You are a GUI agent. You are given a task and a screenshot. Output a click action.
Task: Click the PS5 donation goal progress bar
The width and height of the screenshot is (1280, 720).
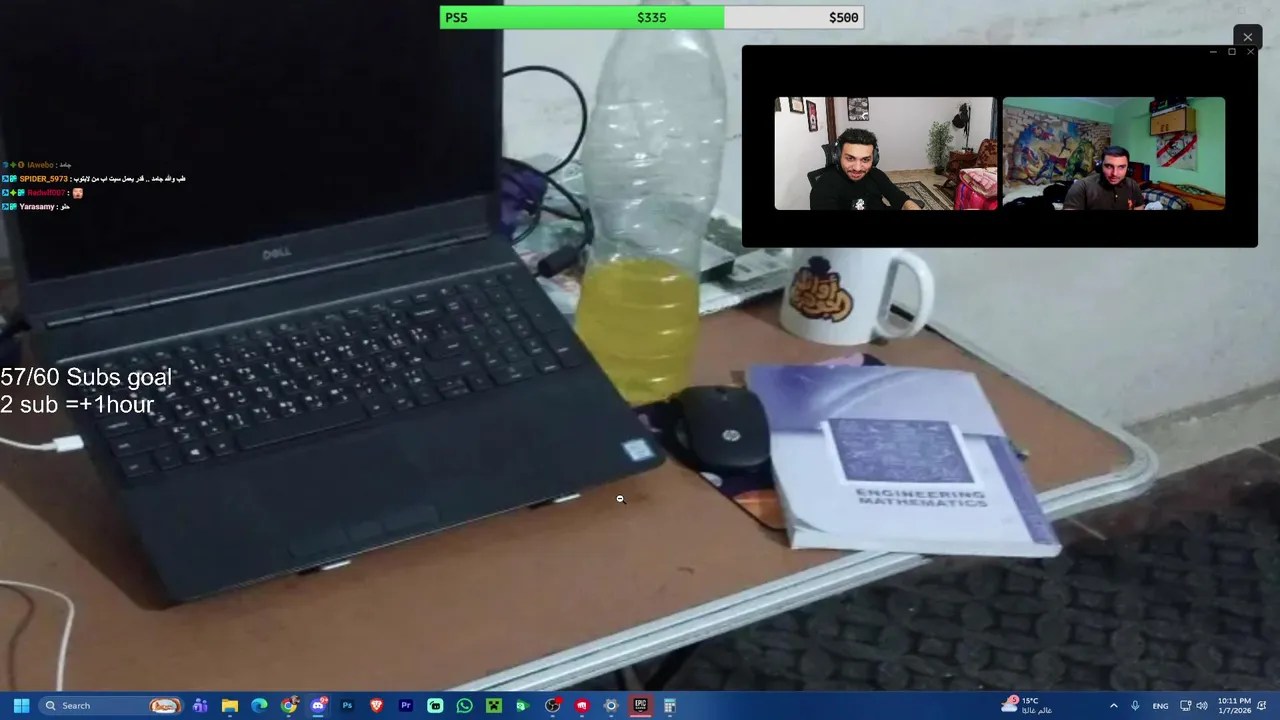651,17
